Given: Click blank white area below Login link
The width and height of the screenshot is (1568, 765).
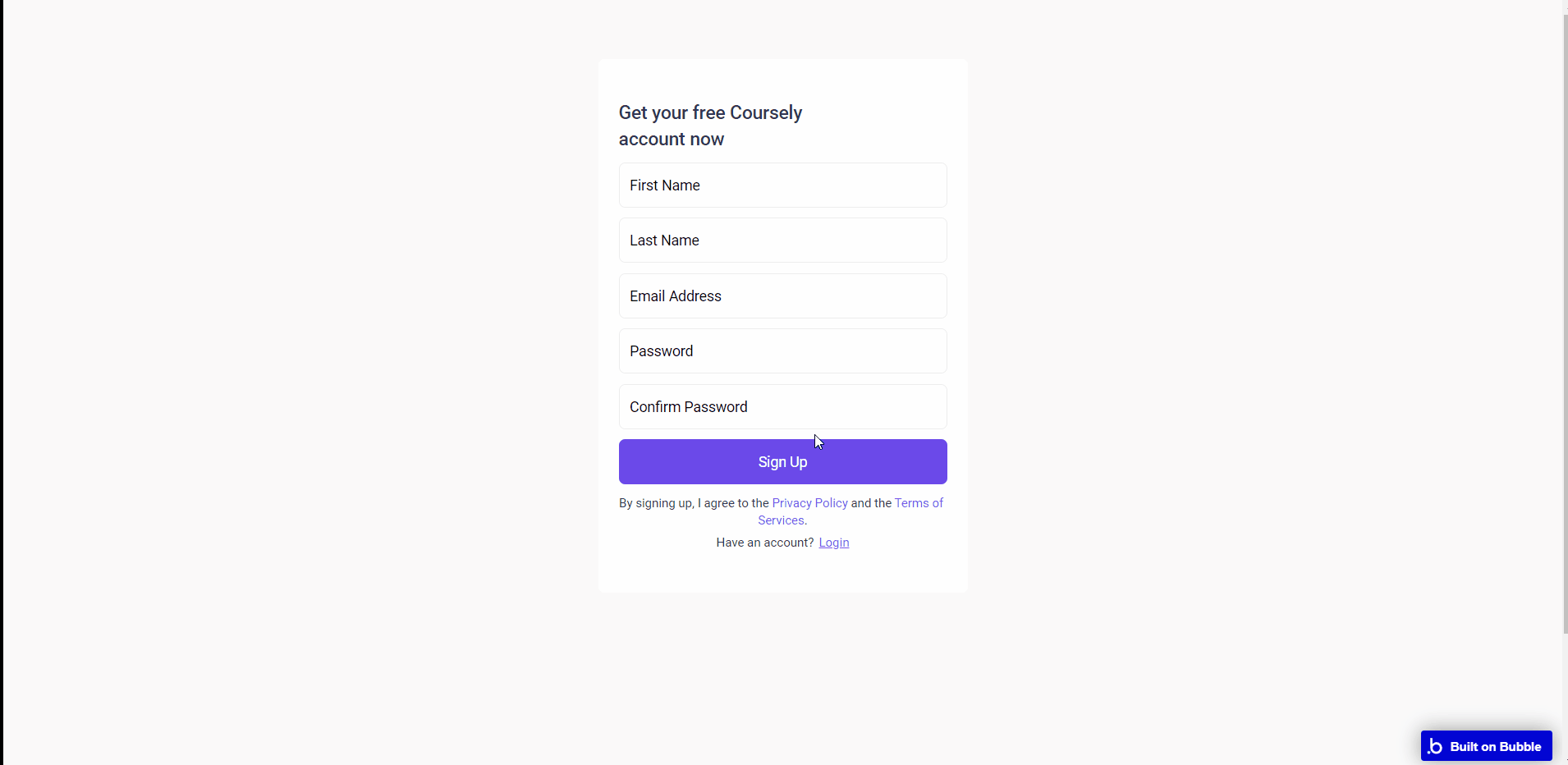Looking at the screenshot, I should point(782,572).
